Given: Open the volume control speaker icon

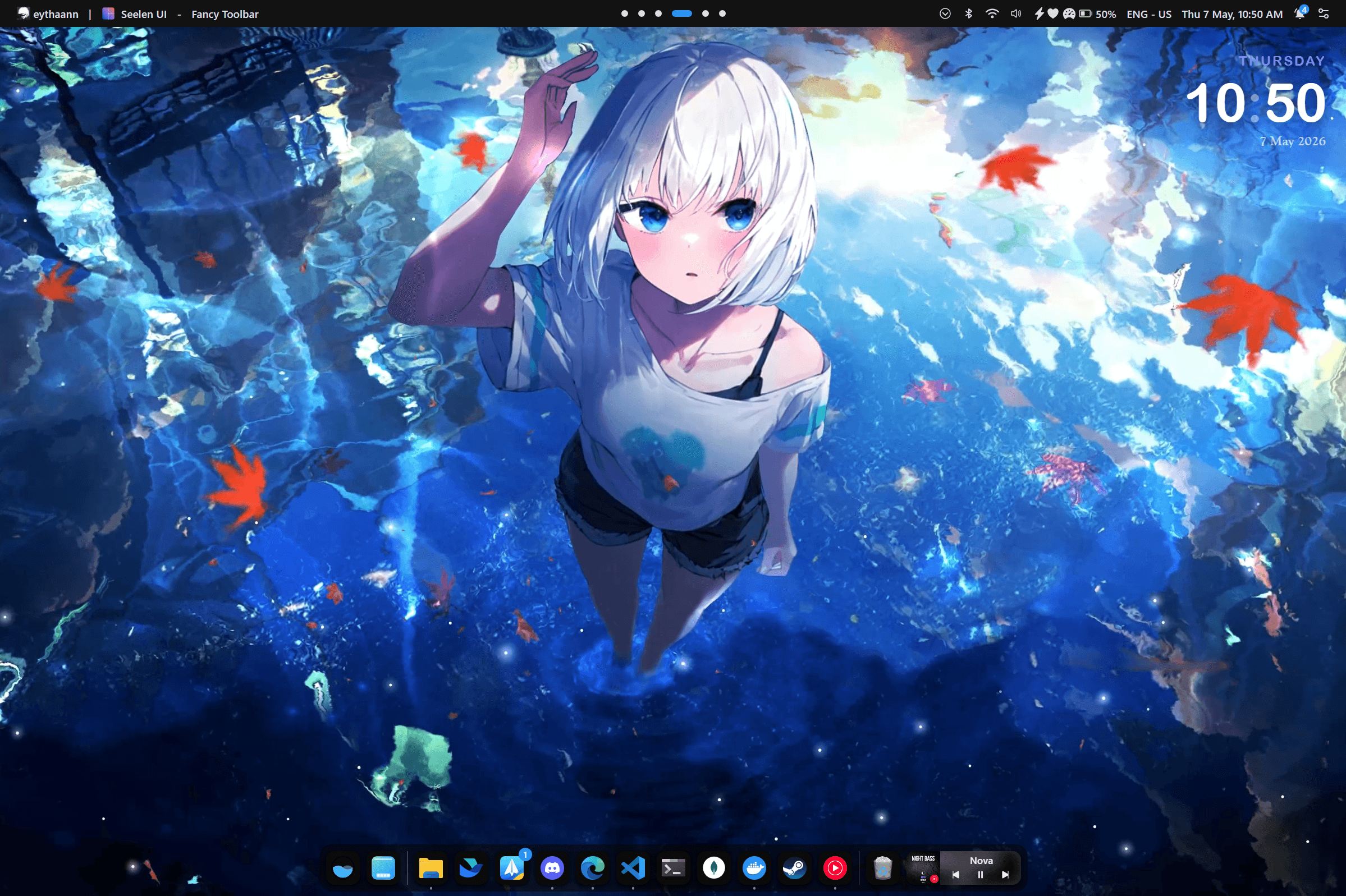Looking at the screenshot, I should [1015, 13].
